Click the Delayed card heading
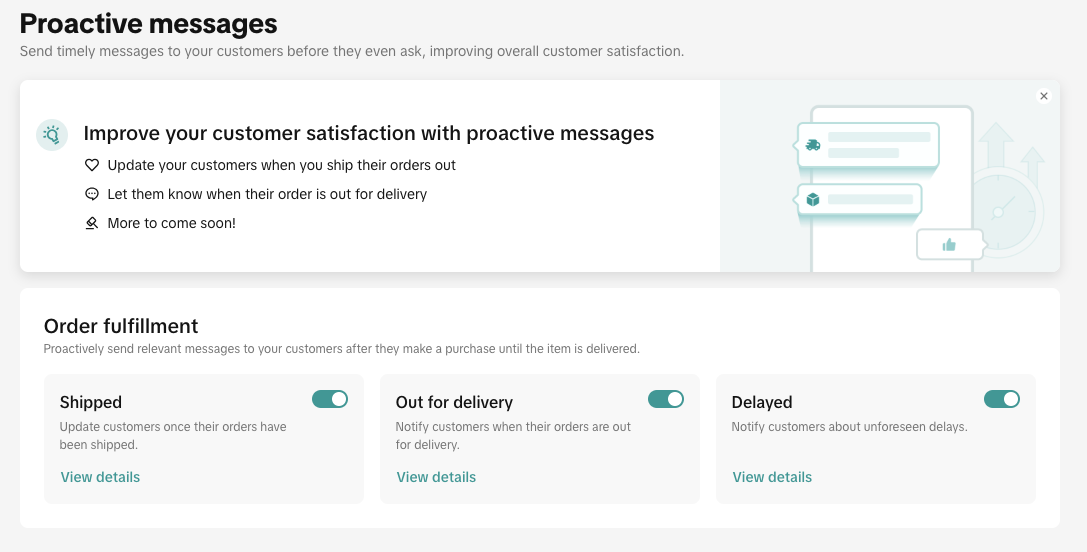1087x552 pixels. point(762,402)
